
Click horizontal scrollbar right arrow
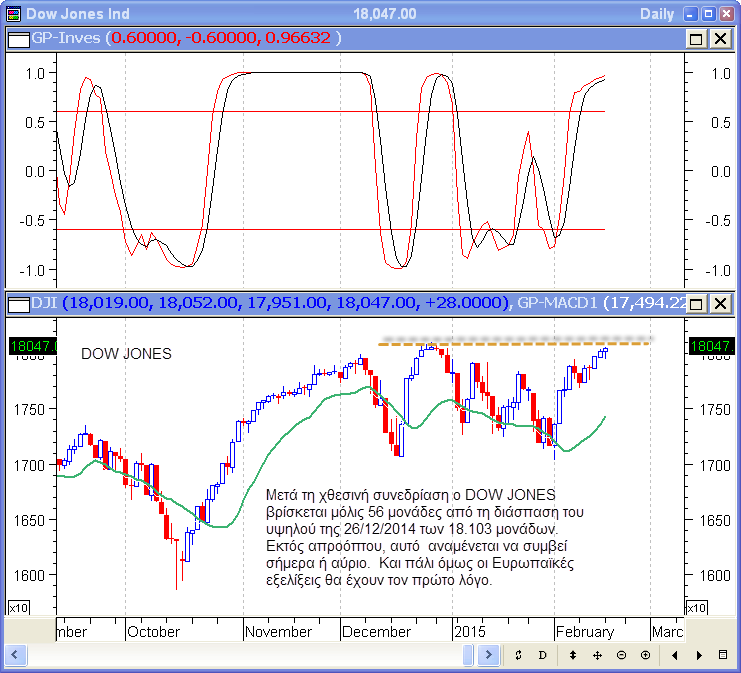pos(489,655)
